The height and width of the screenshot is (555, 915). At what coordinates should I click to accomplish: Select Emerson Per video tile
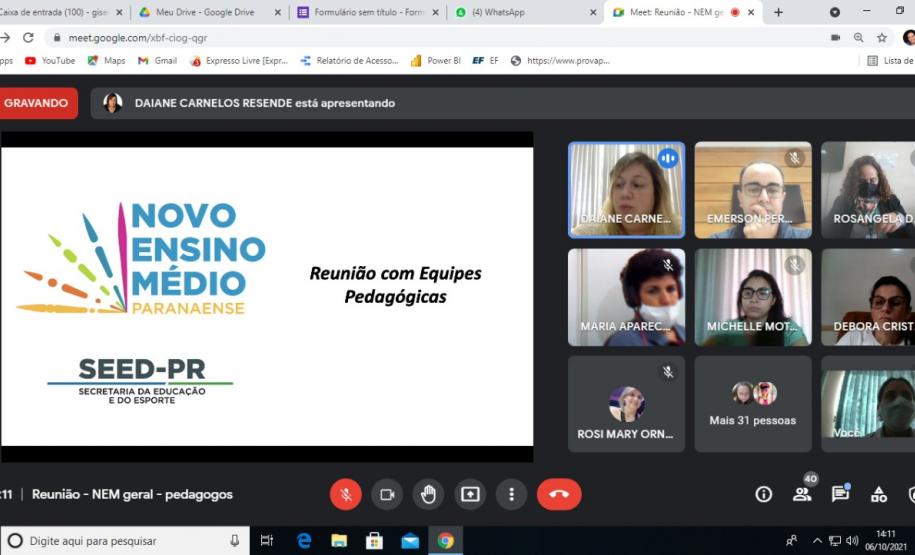point(753,190)
